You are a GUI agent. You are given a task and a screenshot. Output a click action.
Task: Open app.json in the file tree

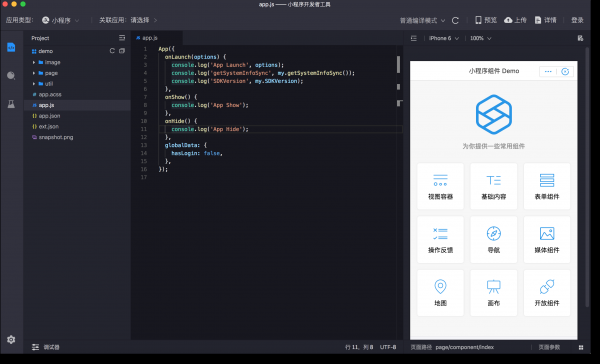click(x=49, y=116)
